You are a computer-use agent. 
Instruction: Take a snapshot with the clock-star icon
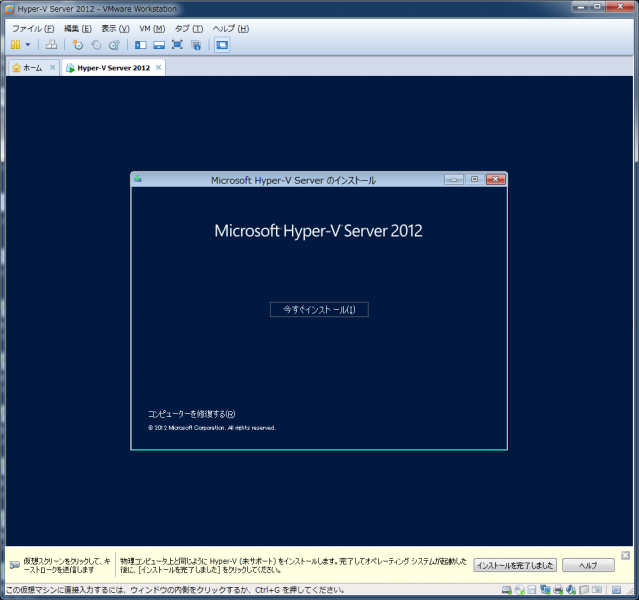pyautogui.click(x=77, y=45)
